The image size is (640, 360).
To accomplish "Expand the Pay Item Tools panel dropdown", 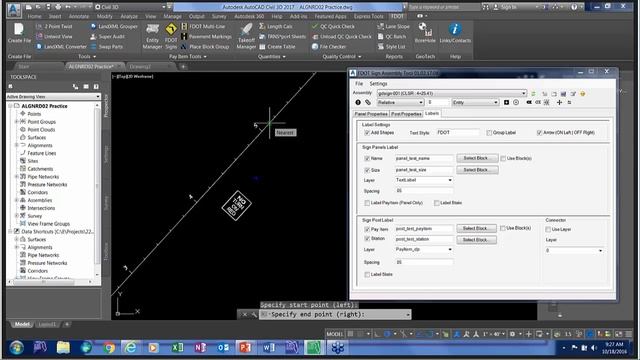I will tap(188, 56).
